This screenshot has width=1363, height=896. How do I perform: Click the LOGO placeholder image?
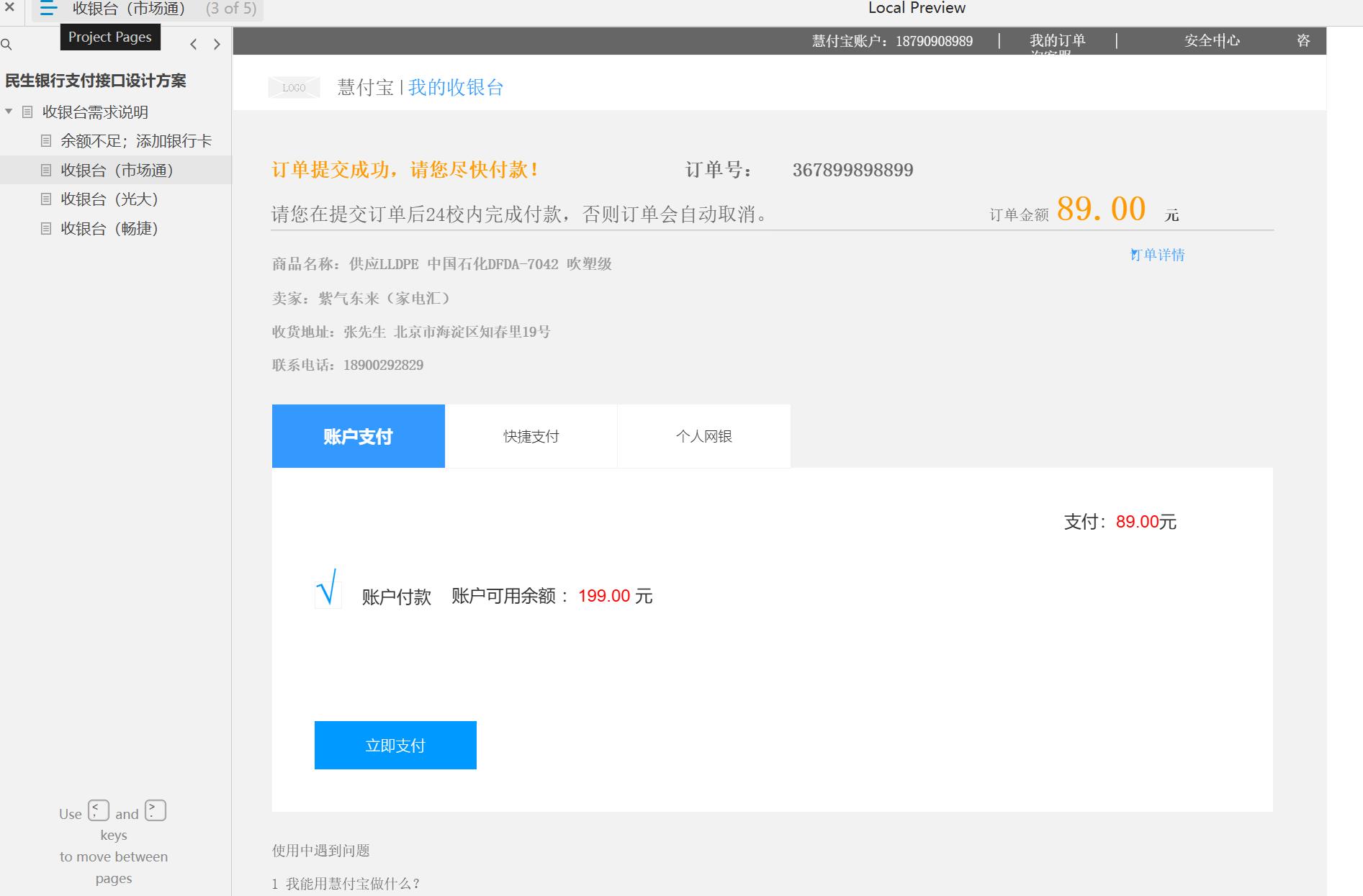(294, 88)
